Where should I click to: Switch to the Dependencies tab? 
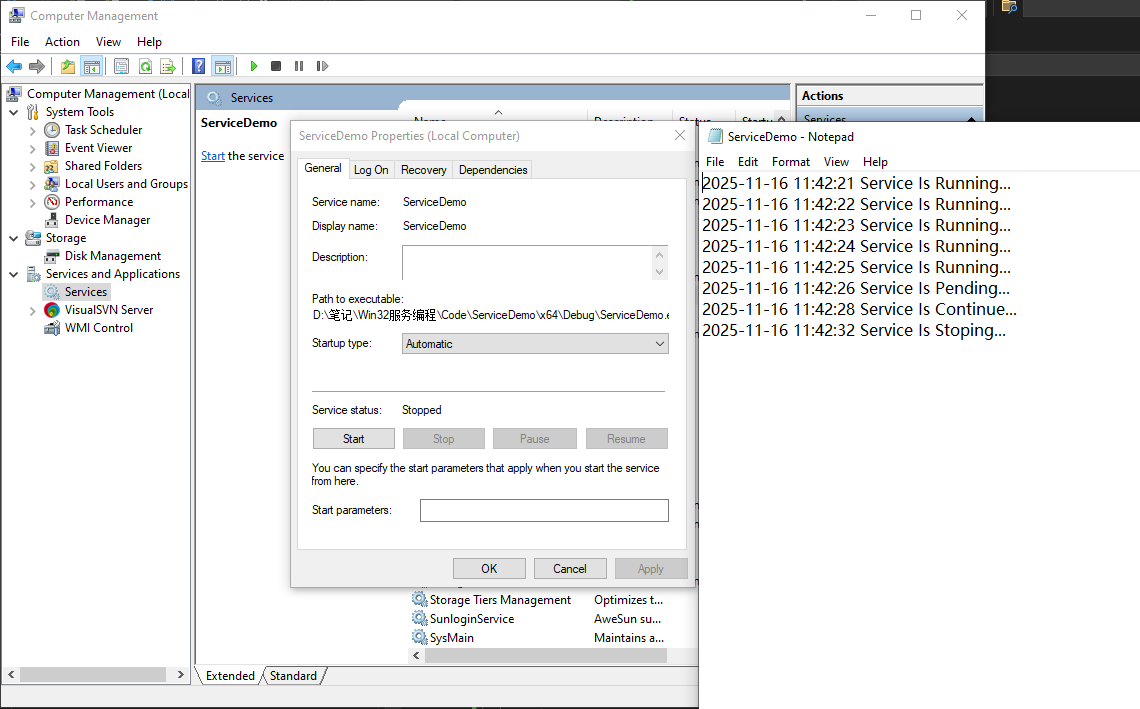tap(493, 169)
